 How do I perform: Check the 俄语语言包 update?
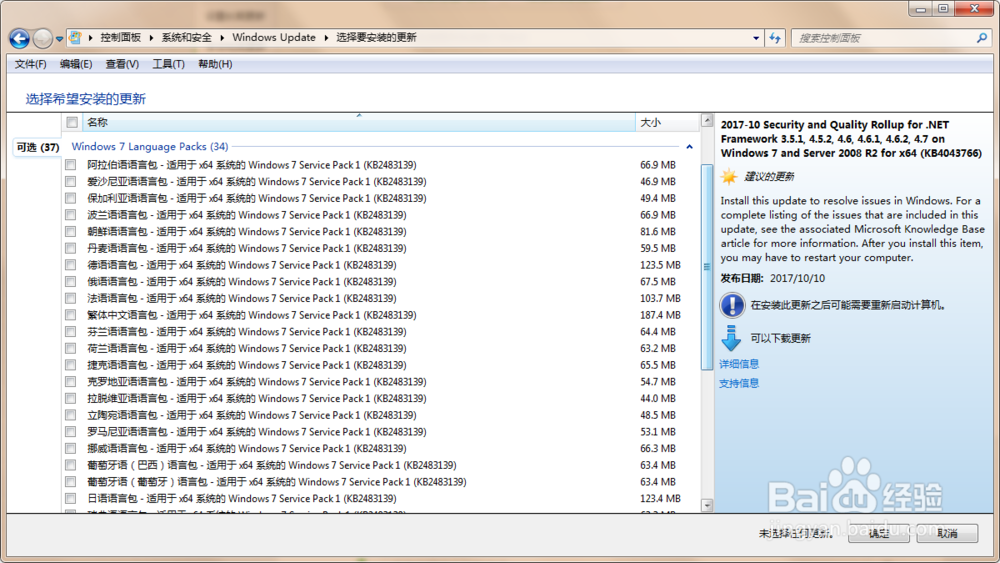(x=71, y=281)
